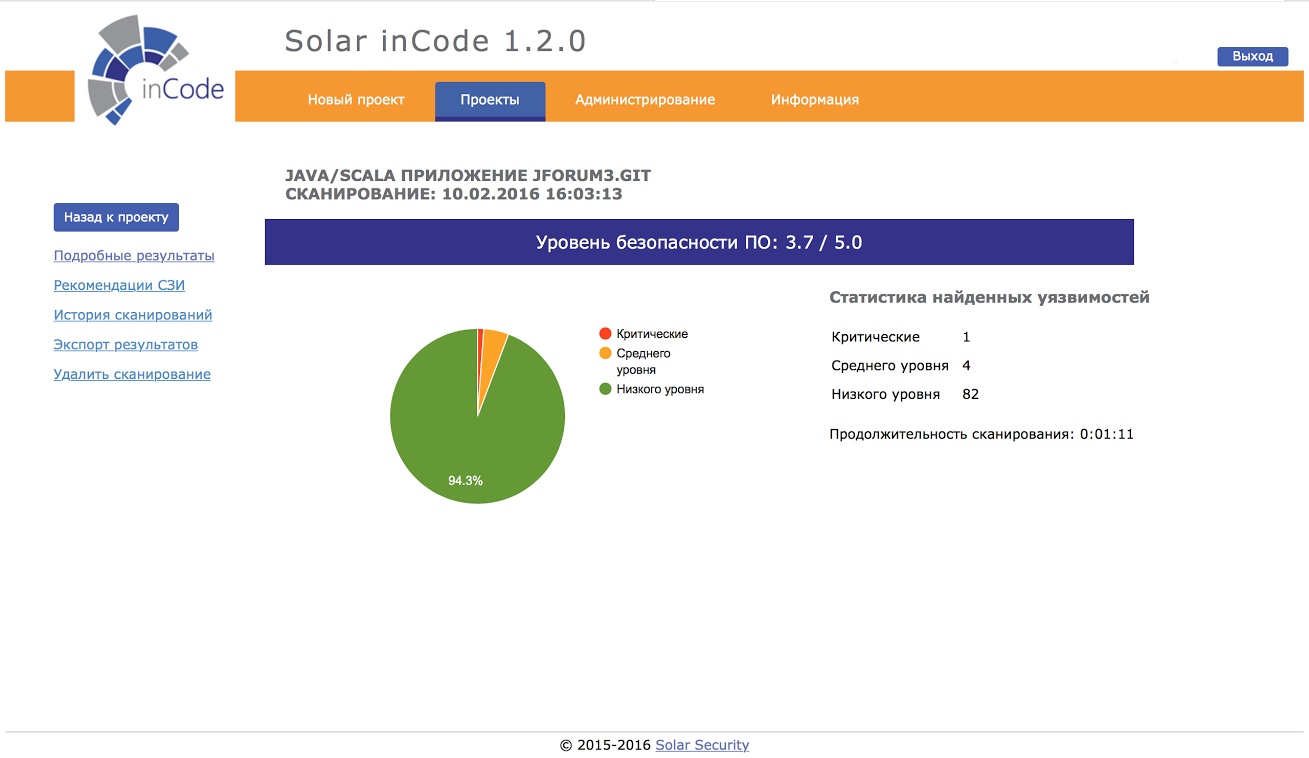Open the Администрирование menu tab
This screenshot has width=1309, height=758.
pyautogui.click(x=645, y=100)
